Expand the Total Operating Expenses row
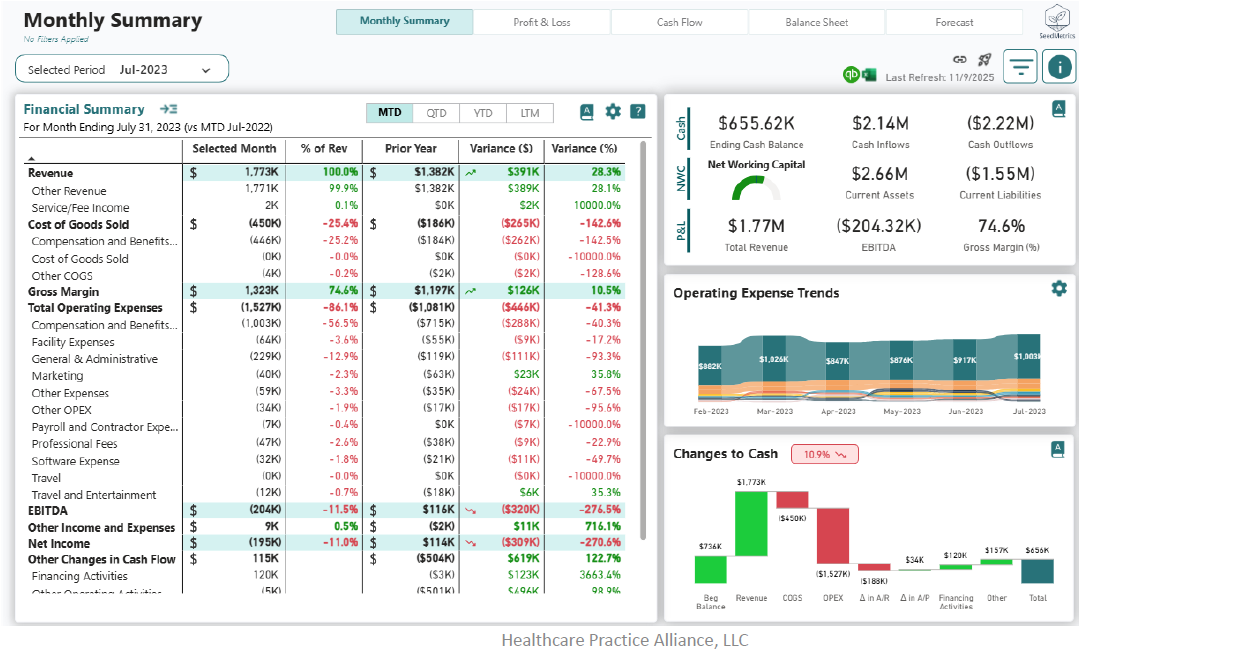The width and height of the screenshot is (1237, 670). 94,308
